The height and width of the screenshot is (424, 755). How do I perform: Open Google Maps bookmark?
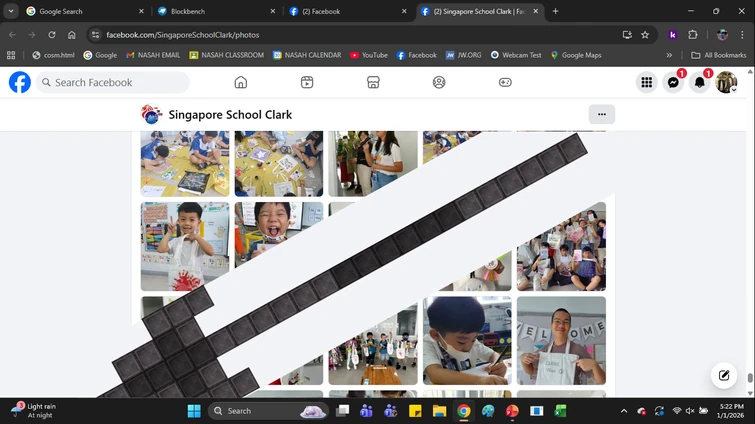tap(576, 55)
